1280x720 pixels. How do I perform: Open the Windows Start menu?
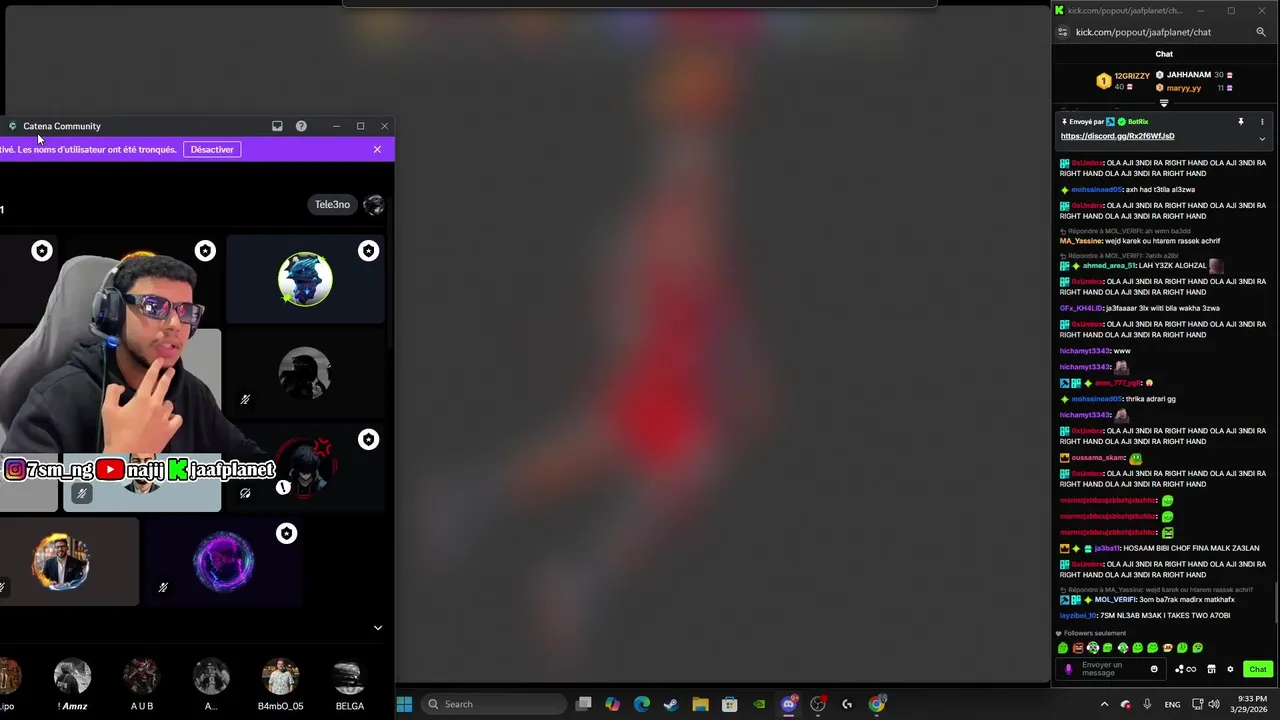click(404, 704)
